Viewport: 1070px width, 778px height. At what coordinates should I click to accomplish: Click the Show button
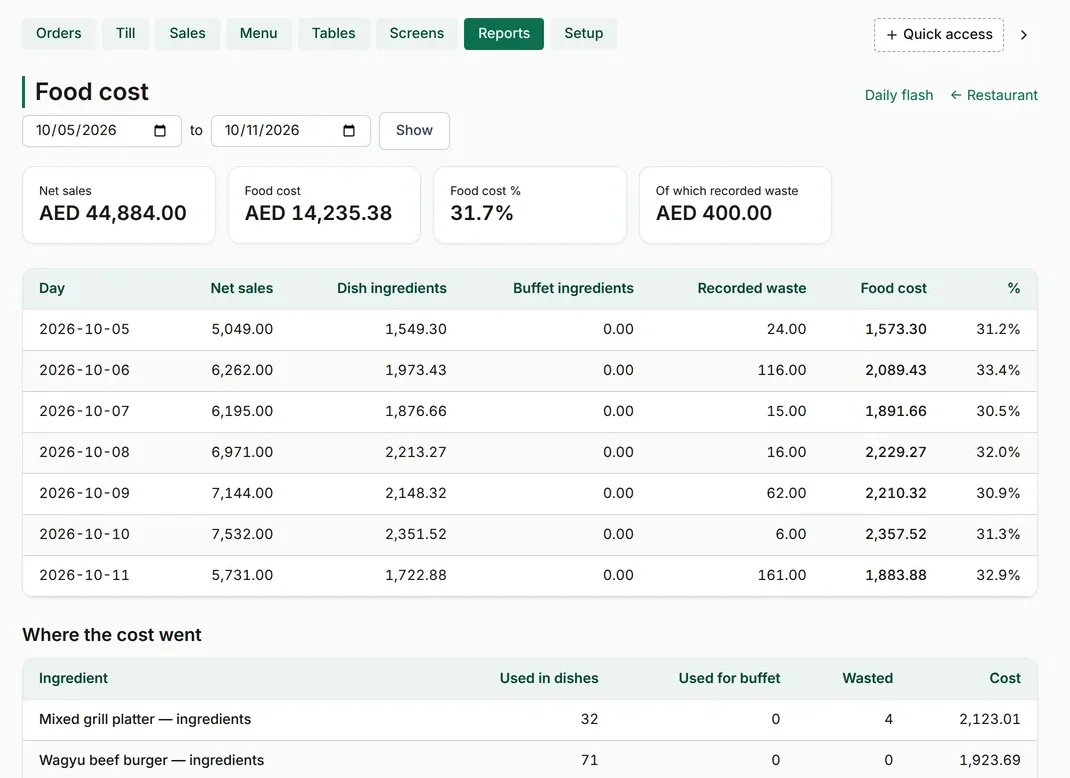[x=414, y=130]
